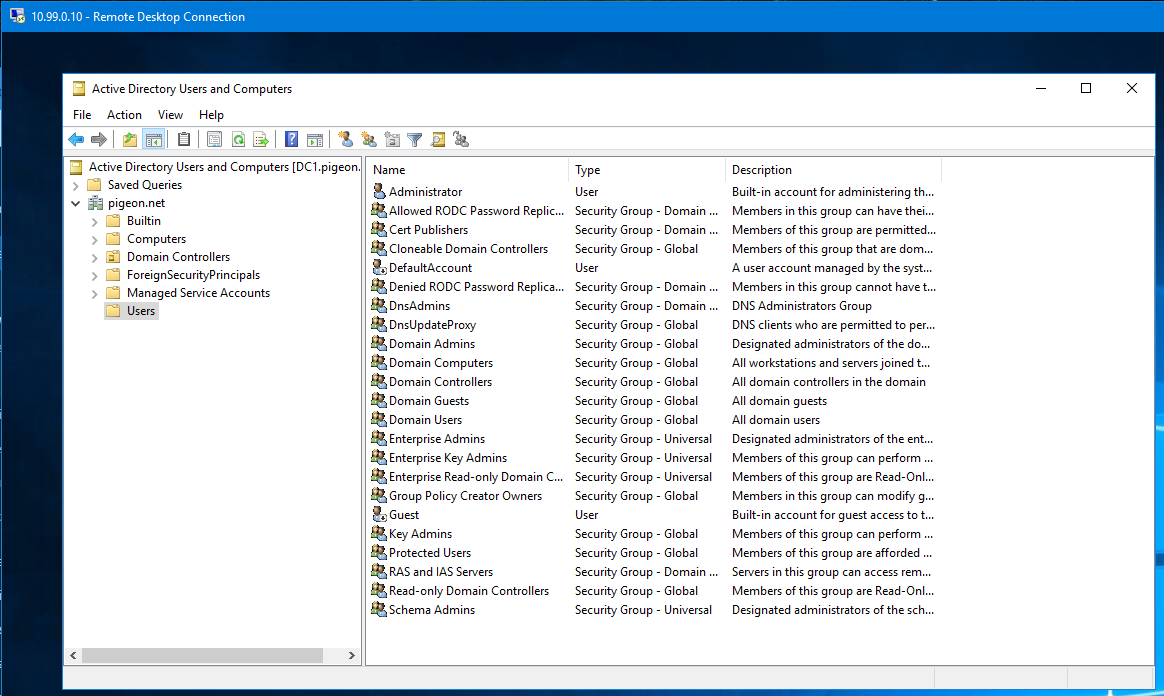Select the Enterprise Key Admins row
The width and height of the screenshot is (1164, 696).
(x=653, y=458)
